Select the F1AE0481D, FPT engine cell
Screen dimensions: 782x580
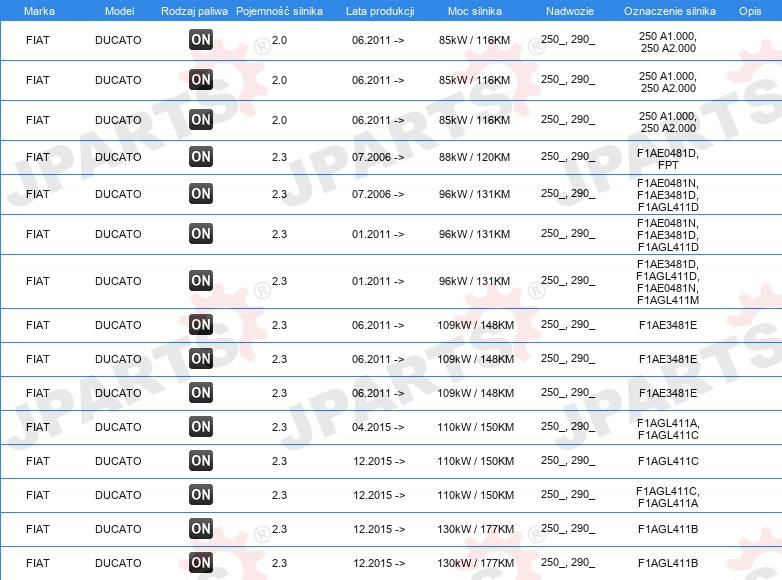point(668,159)
